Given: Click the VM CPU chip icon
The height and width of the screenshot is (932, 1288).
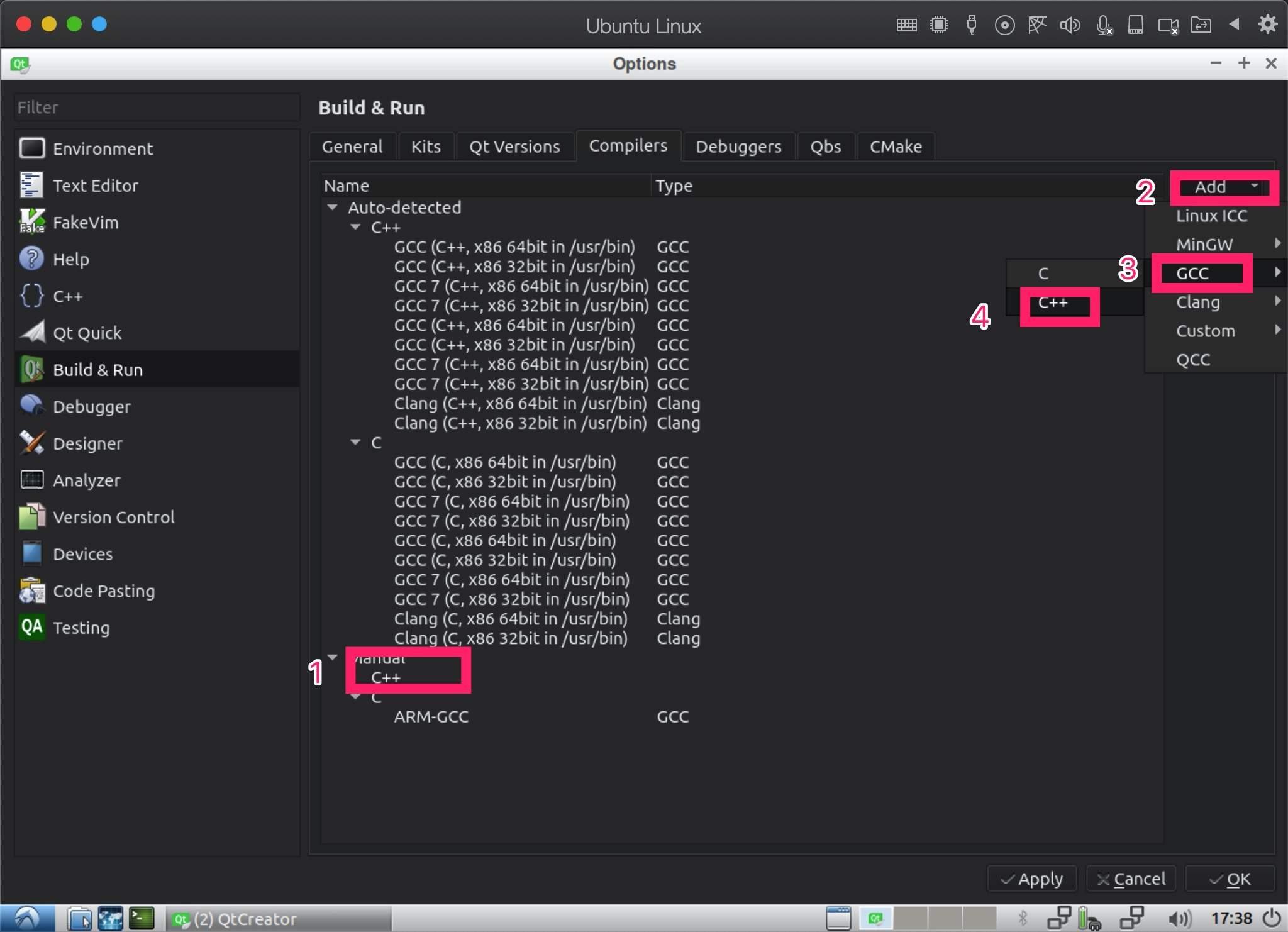Looking at the screenshot, I should click(939, 25).
